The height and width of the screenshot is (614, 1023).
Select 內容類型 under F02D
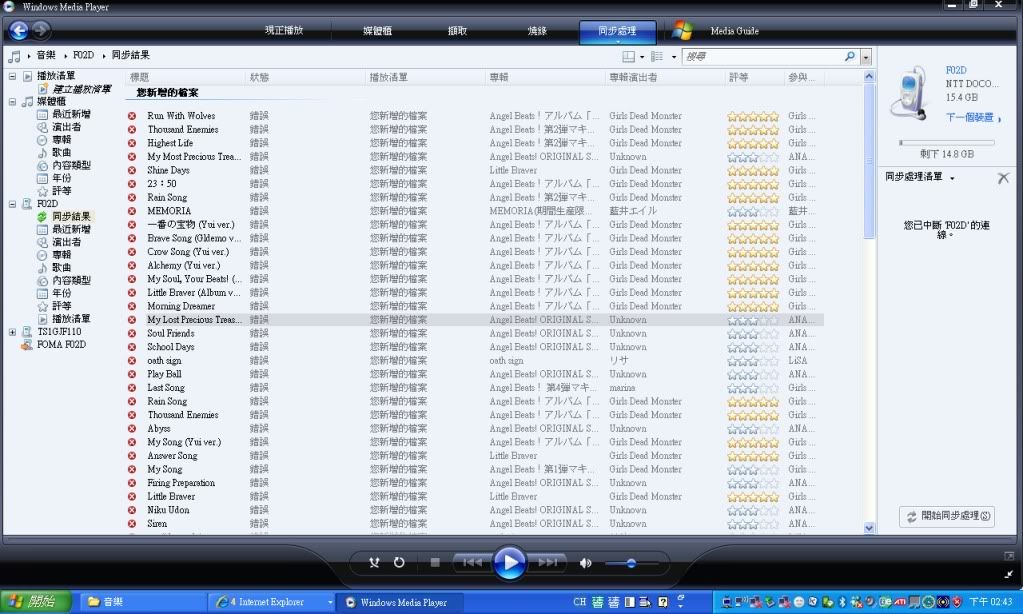point(71,281)
